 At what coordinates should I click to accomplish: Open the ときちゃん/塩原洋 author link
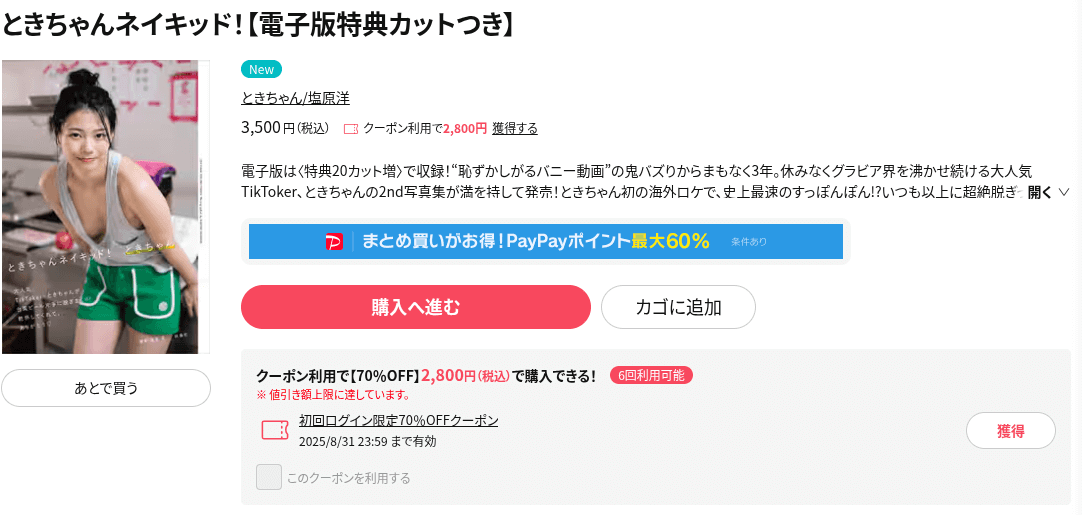(295, 98)
